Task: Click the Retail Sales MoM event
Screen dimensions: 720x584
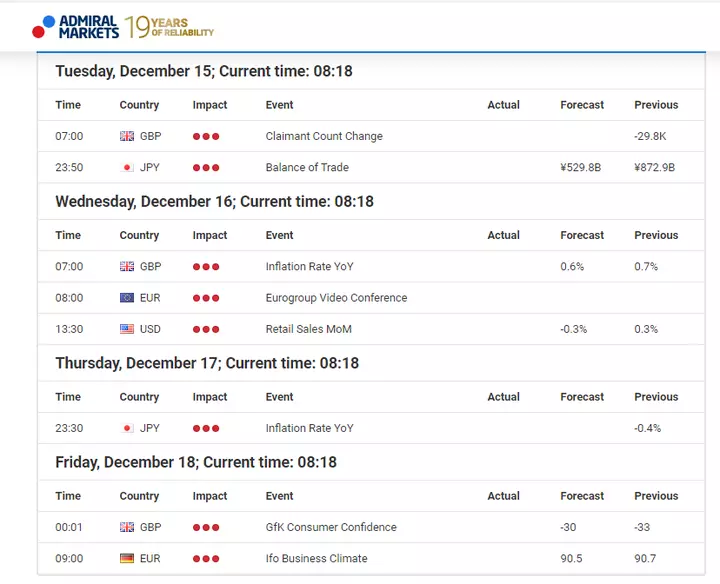Action: click(x=309, y=329)
